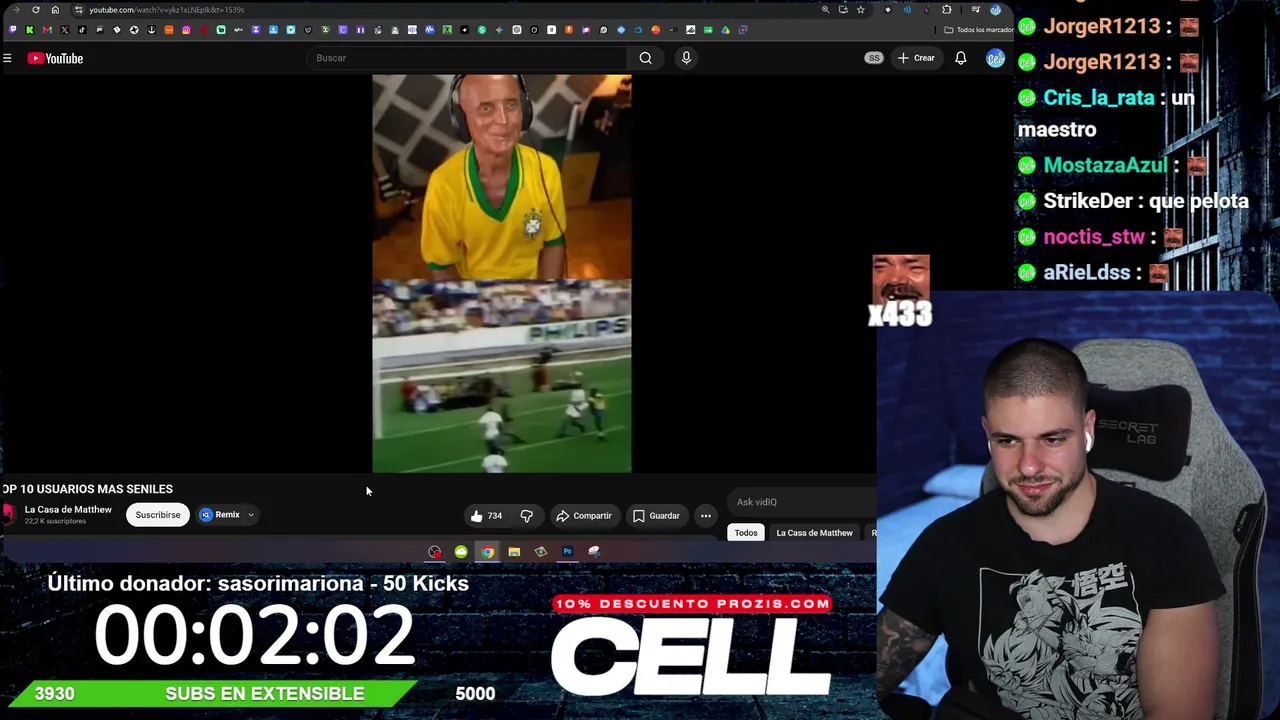Screen dimensions: 1280x720
Task: Select the Todos filter chip
Action: [x=746, y=533]
